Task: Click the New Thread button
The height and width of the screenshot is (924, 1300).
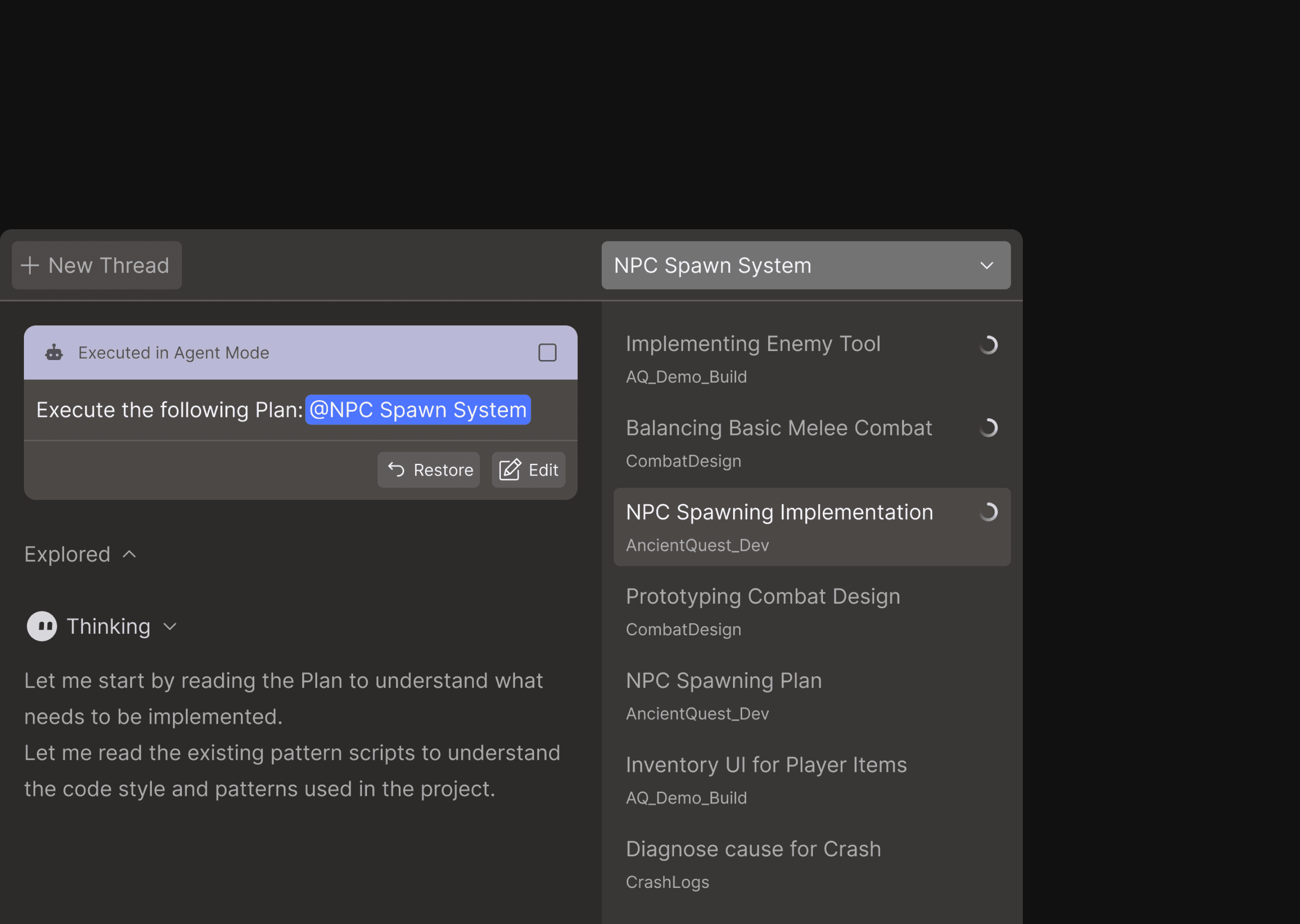Action: (97, 266)
